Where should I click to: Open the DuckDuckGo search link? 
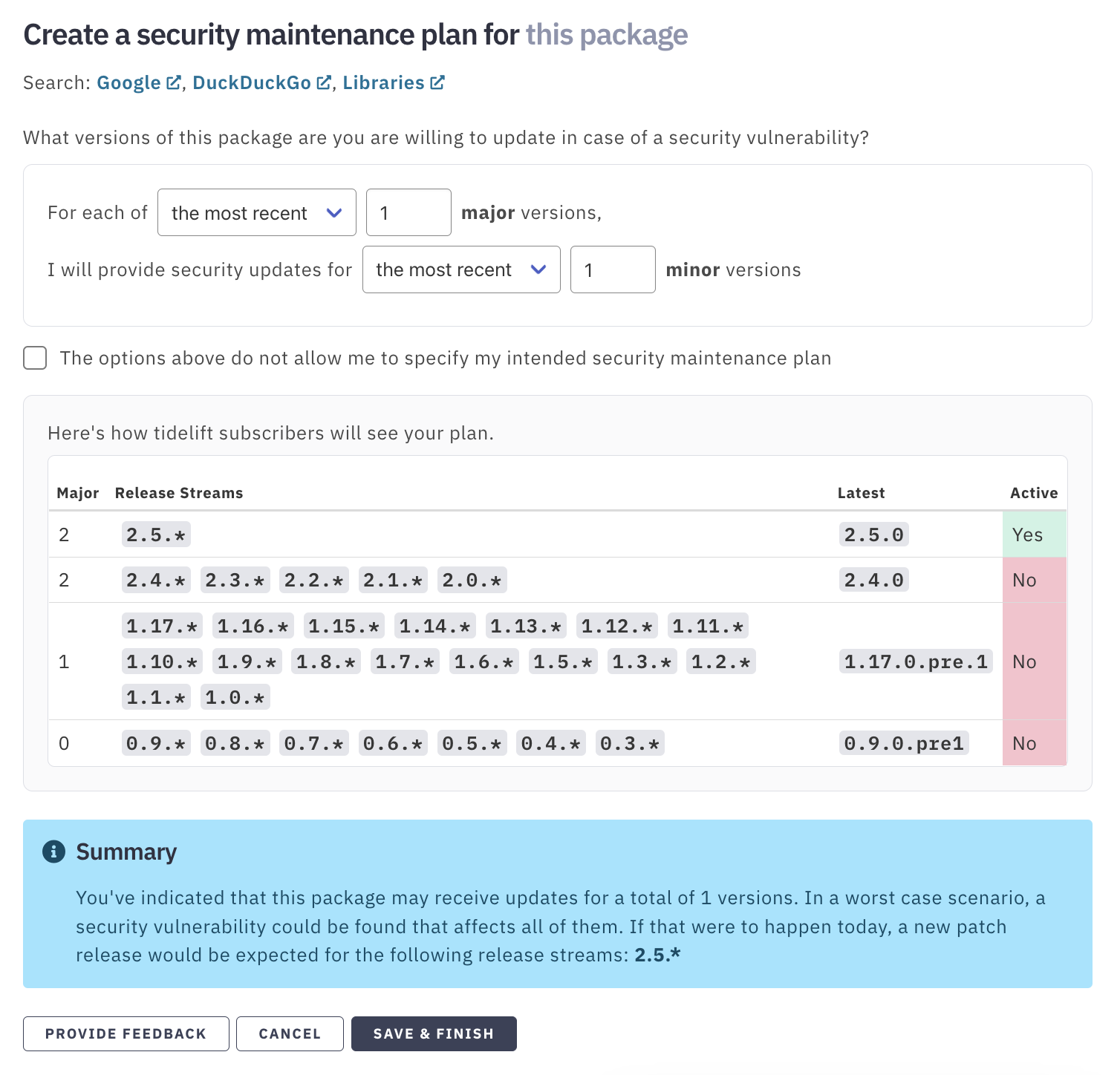click(x=252, y=82)
